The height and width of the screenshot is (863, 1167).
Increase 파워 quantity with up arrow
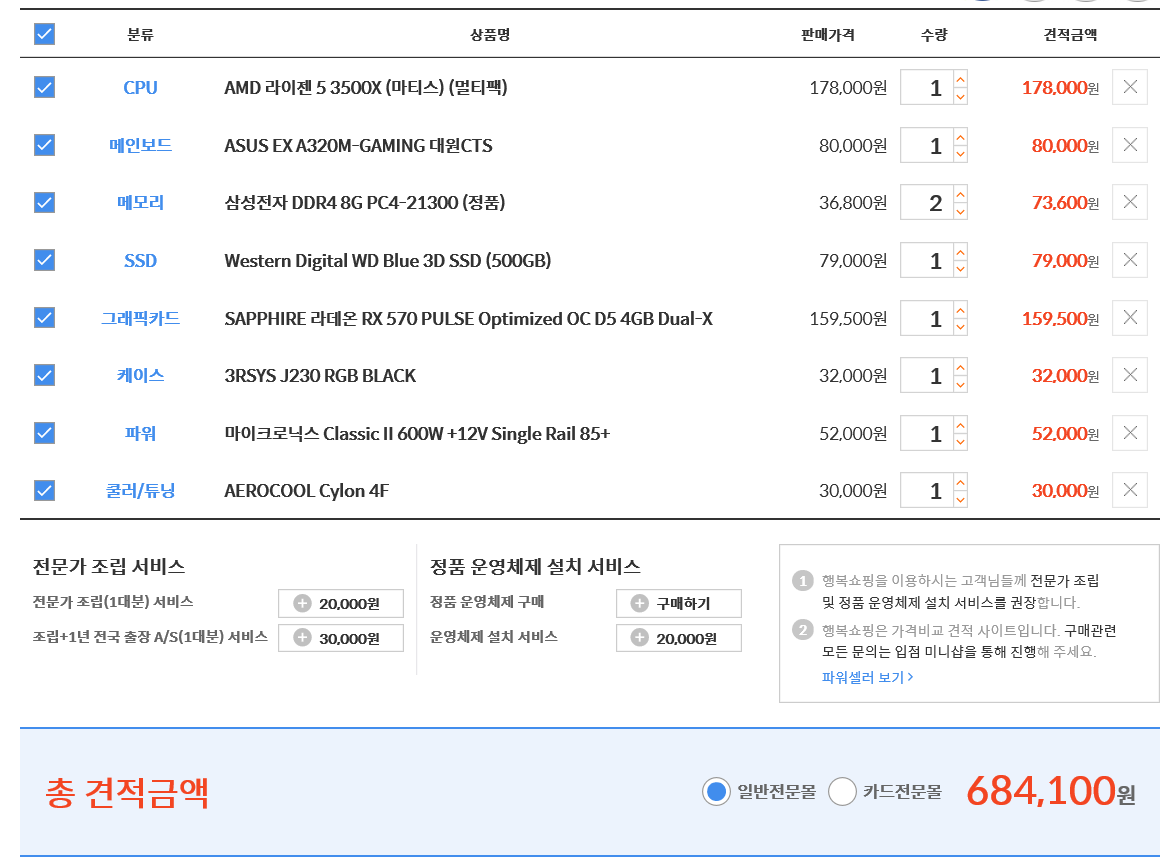(x=960, y=425)
